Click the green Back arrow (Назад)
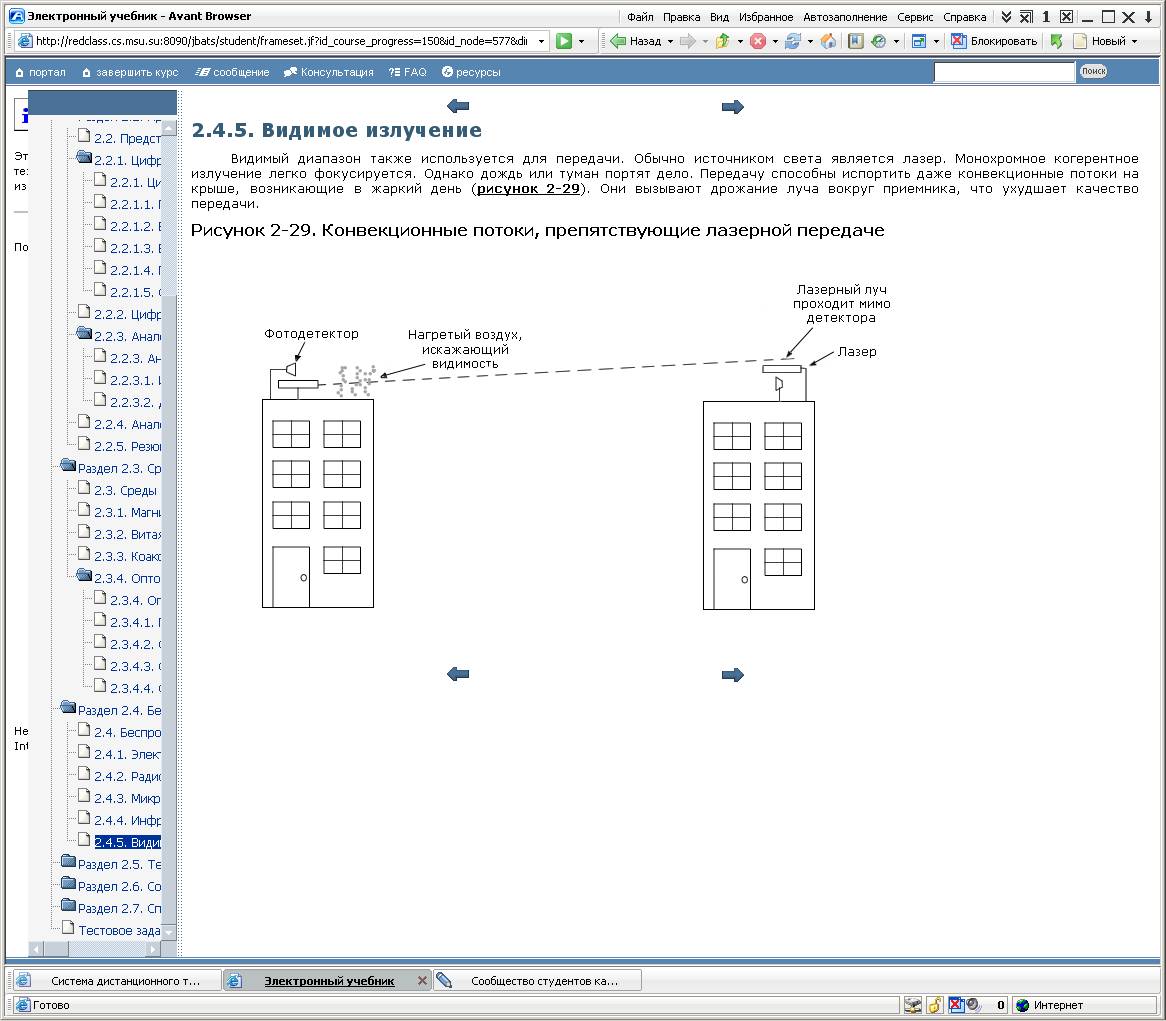 coord(618,42)
